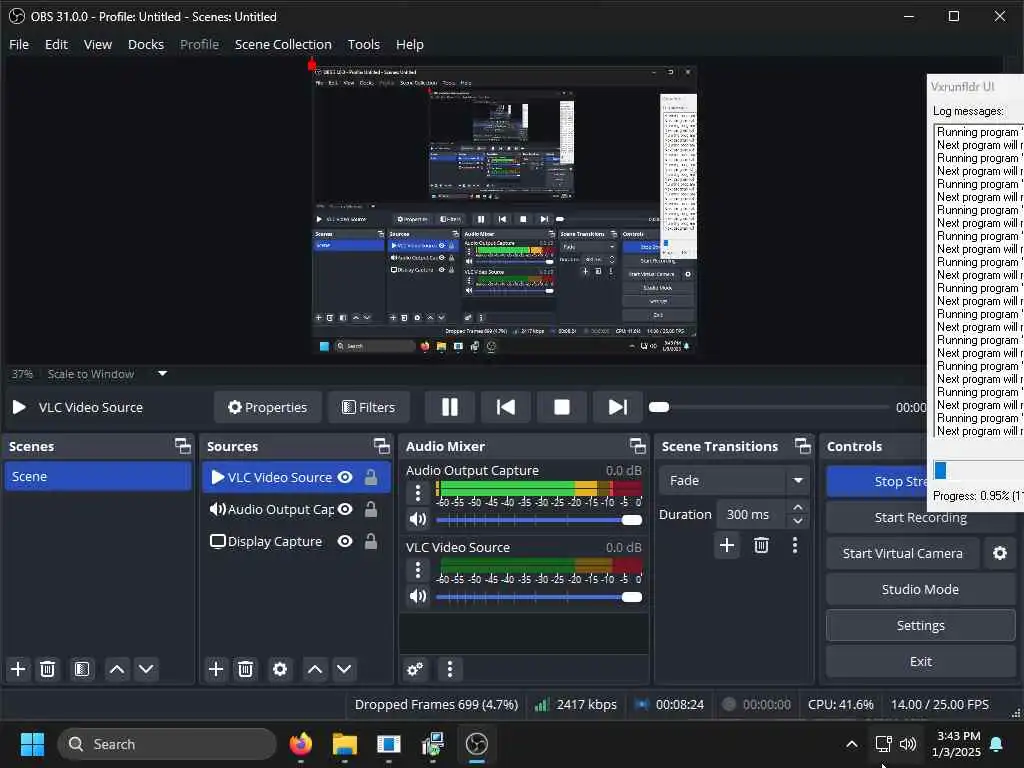1024x768 pixels.
Task: Open transition properties three-dot menu
Action: click(x=795, y=545)
